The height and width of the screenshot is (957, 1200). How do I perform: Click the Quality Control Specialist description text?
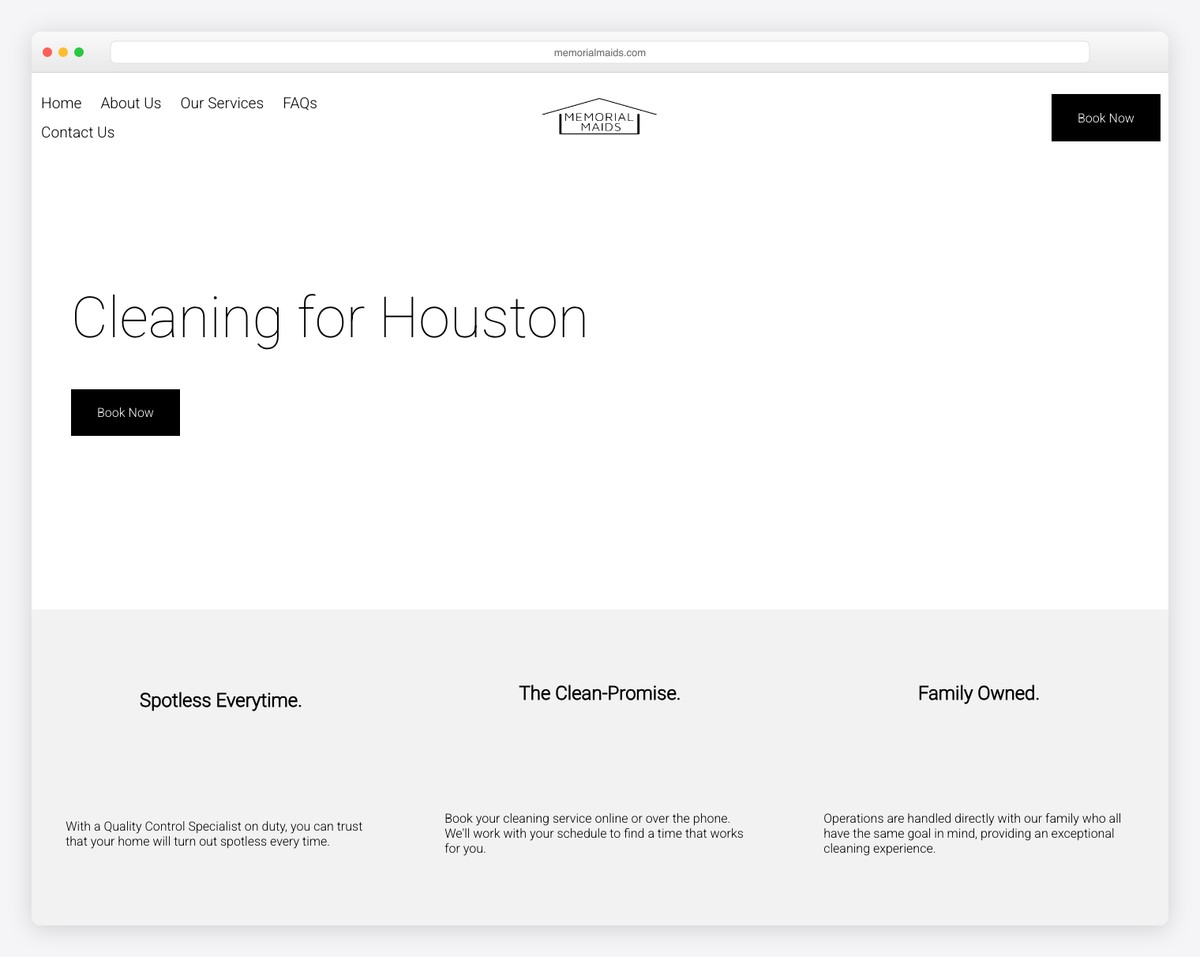click(214, 834)
